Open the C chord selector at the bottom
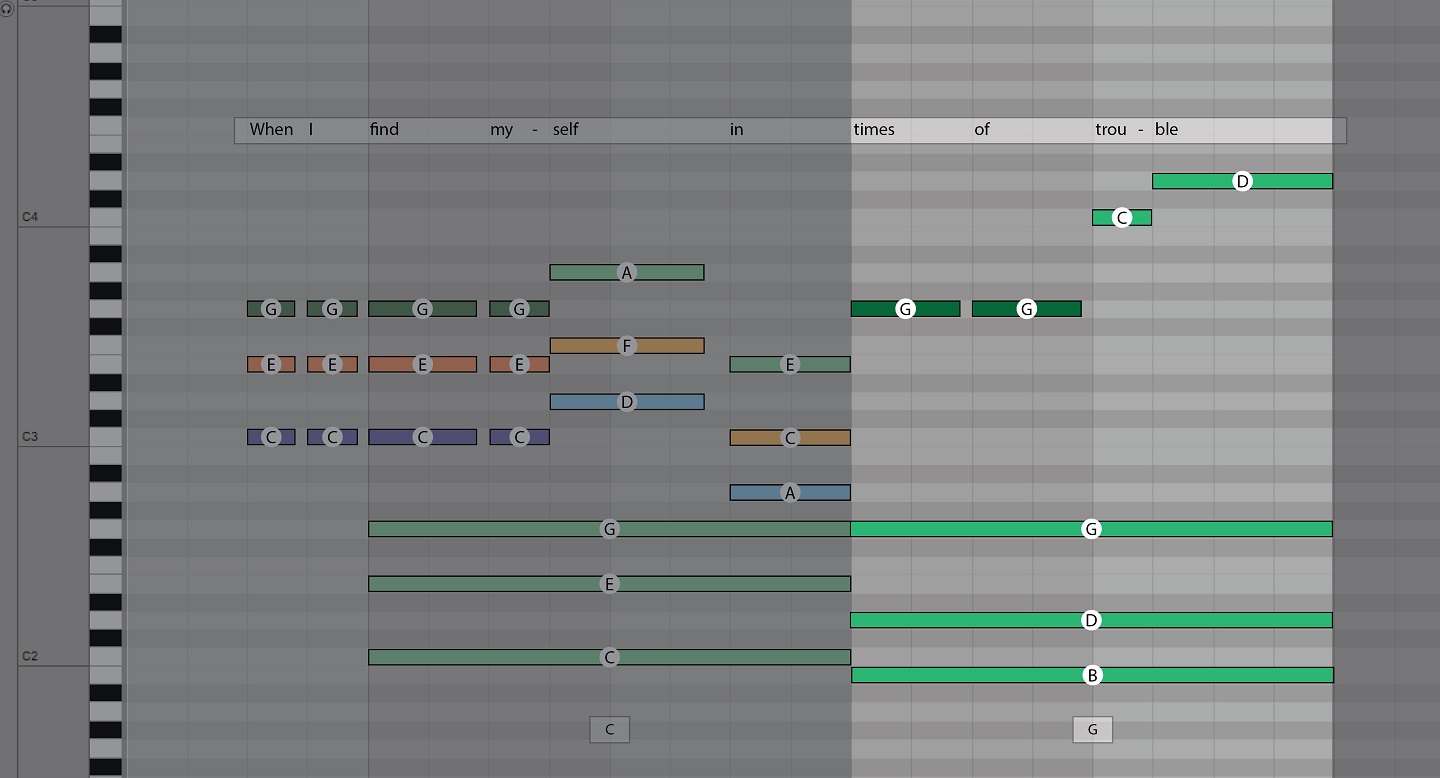 (x=609, y=729)
